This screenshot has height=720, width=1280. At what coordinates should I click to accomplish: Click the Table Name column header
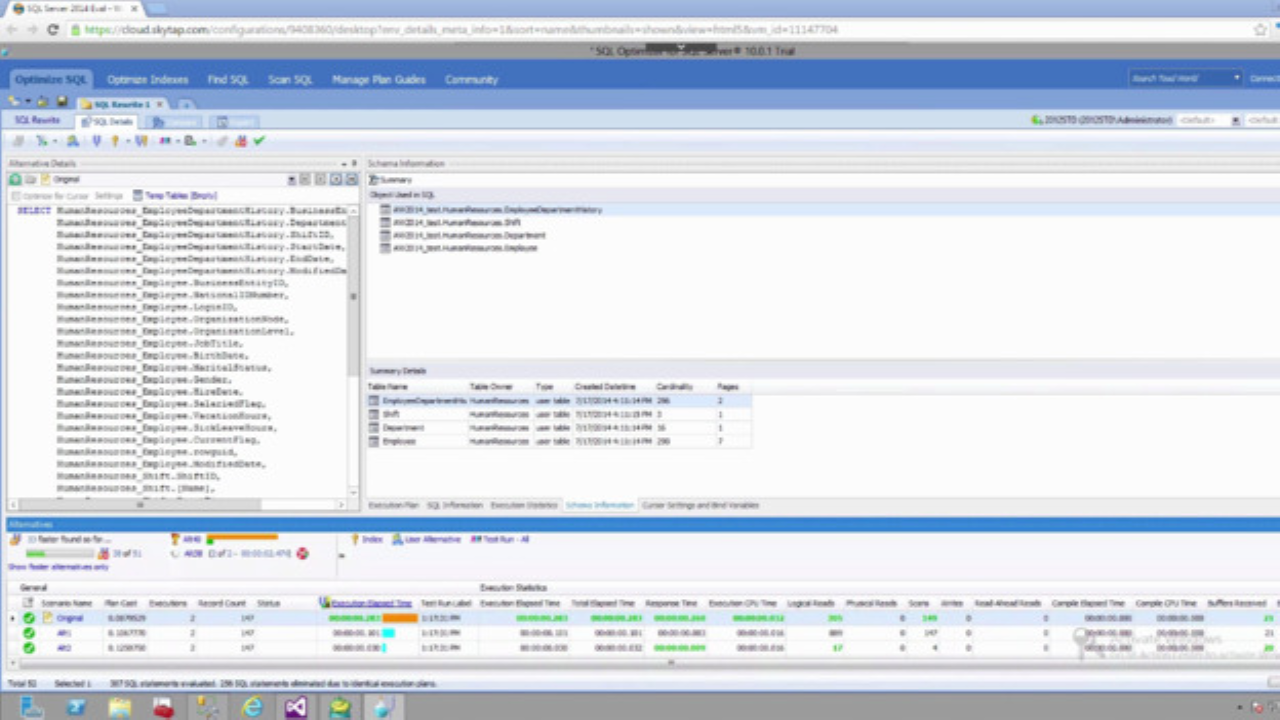[388, 386]
